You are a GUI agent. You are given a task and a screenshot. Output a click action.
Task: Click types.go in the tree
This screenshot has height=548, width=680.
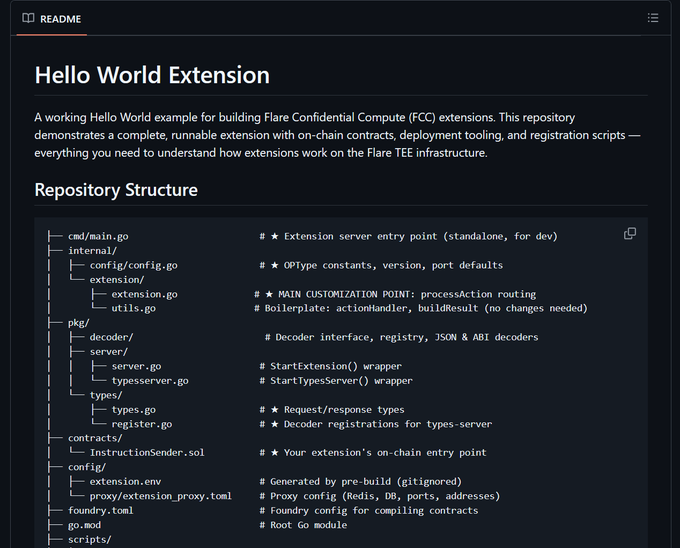[134, 409]
